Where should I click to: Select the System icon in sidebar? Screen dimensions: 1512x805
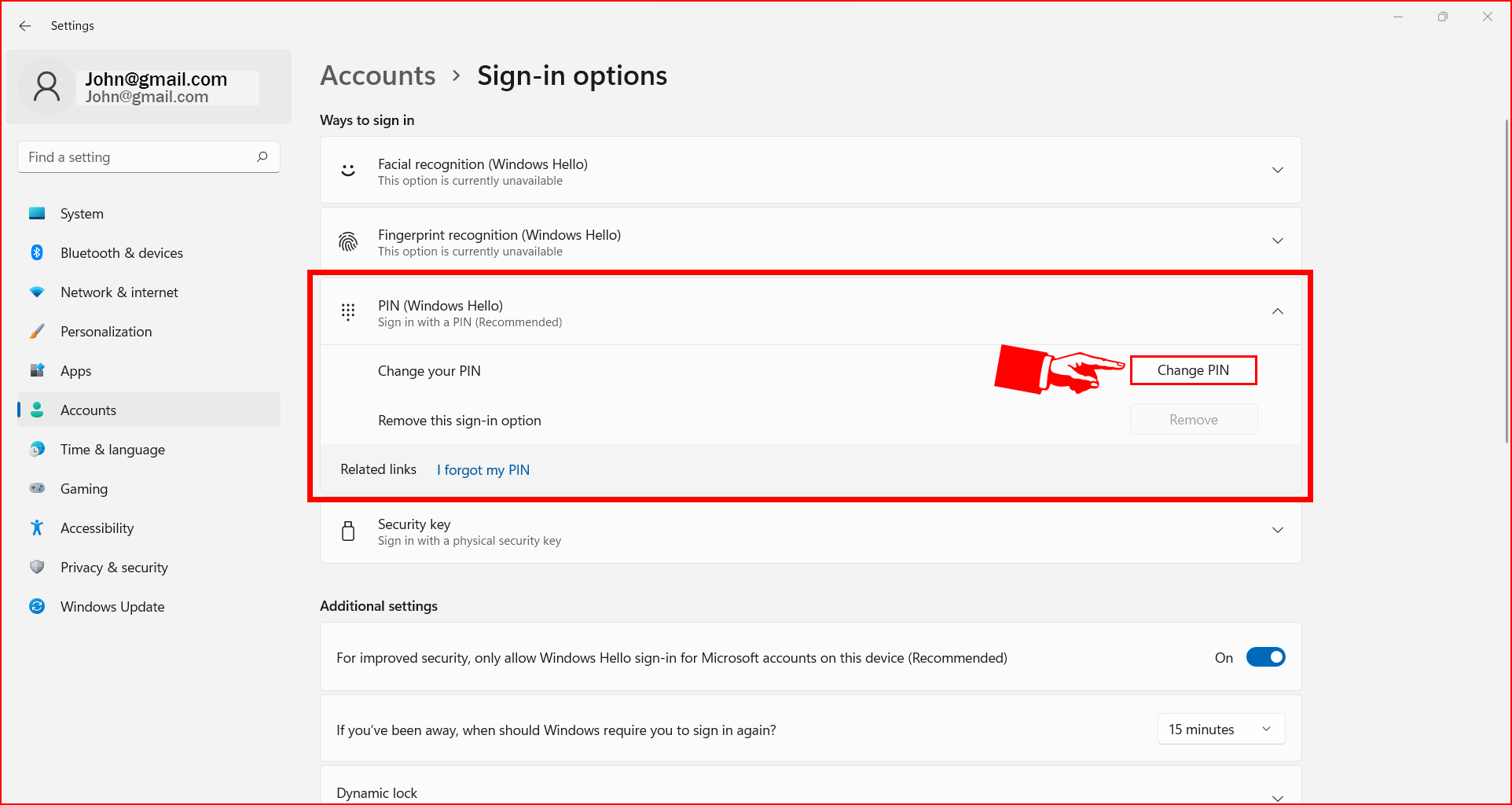click(37, 213)
